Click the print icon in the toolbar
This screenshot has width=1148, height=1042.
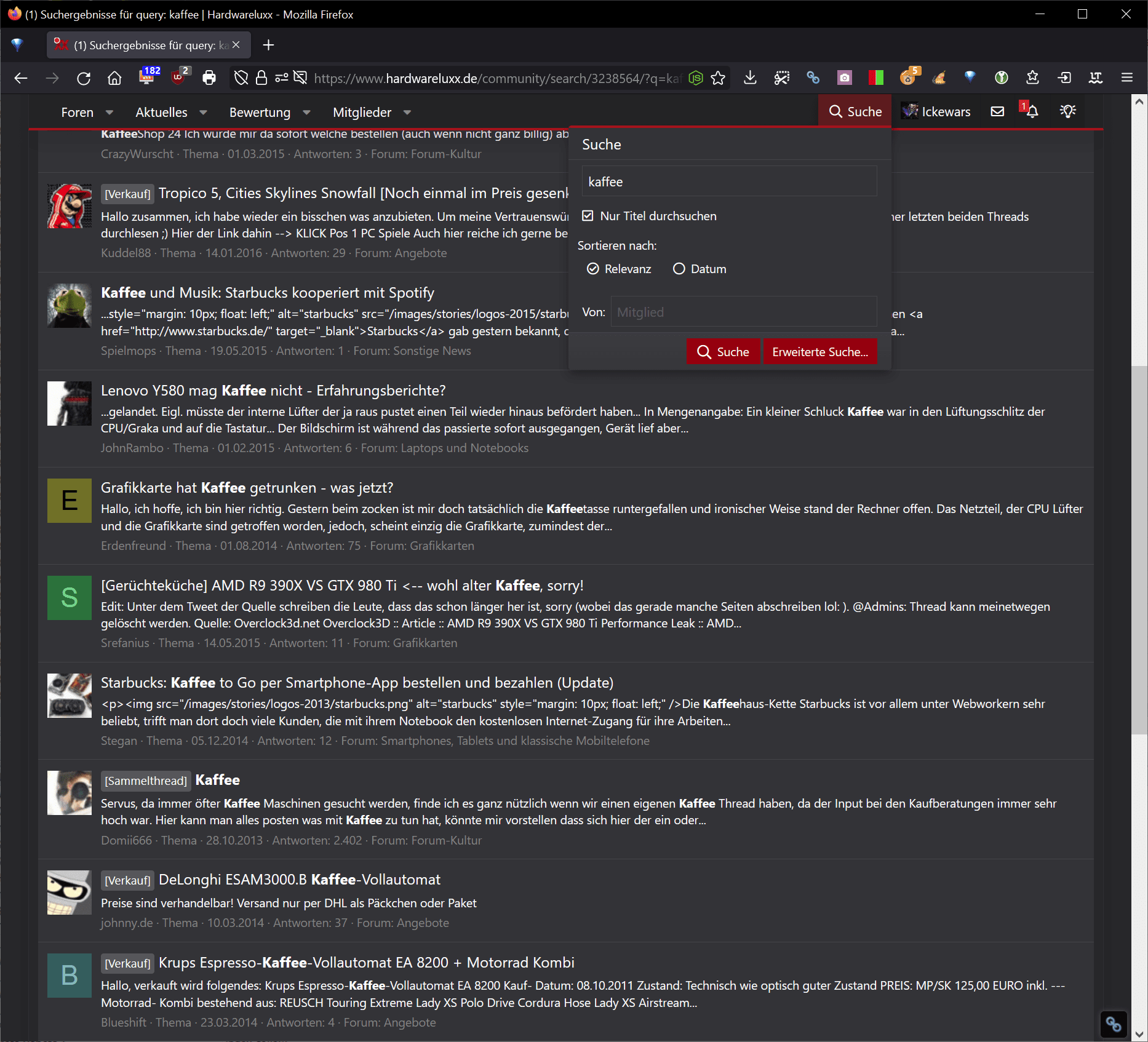pyautogui.click(x=209, y=78)
